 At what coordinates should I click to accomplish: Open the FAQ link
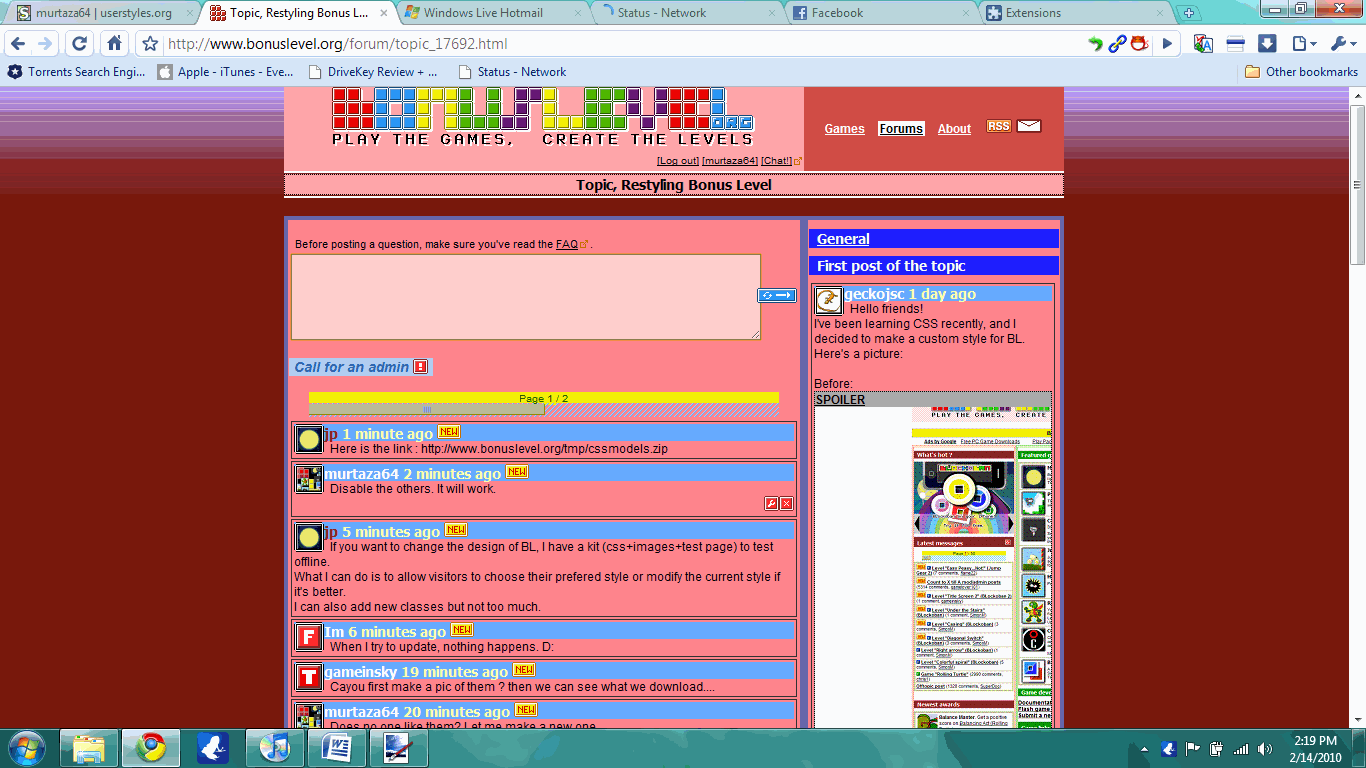pos(567,244)
